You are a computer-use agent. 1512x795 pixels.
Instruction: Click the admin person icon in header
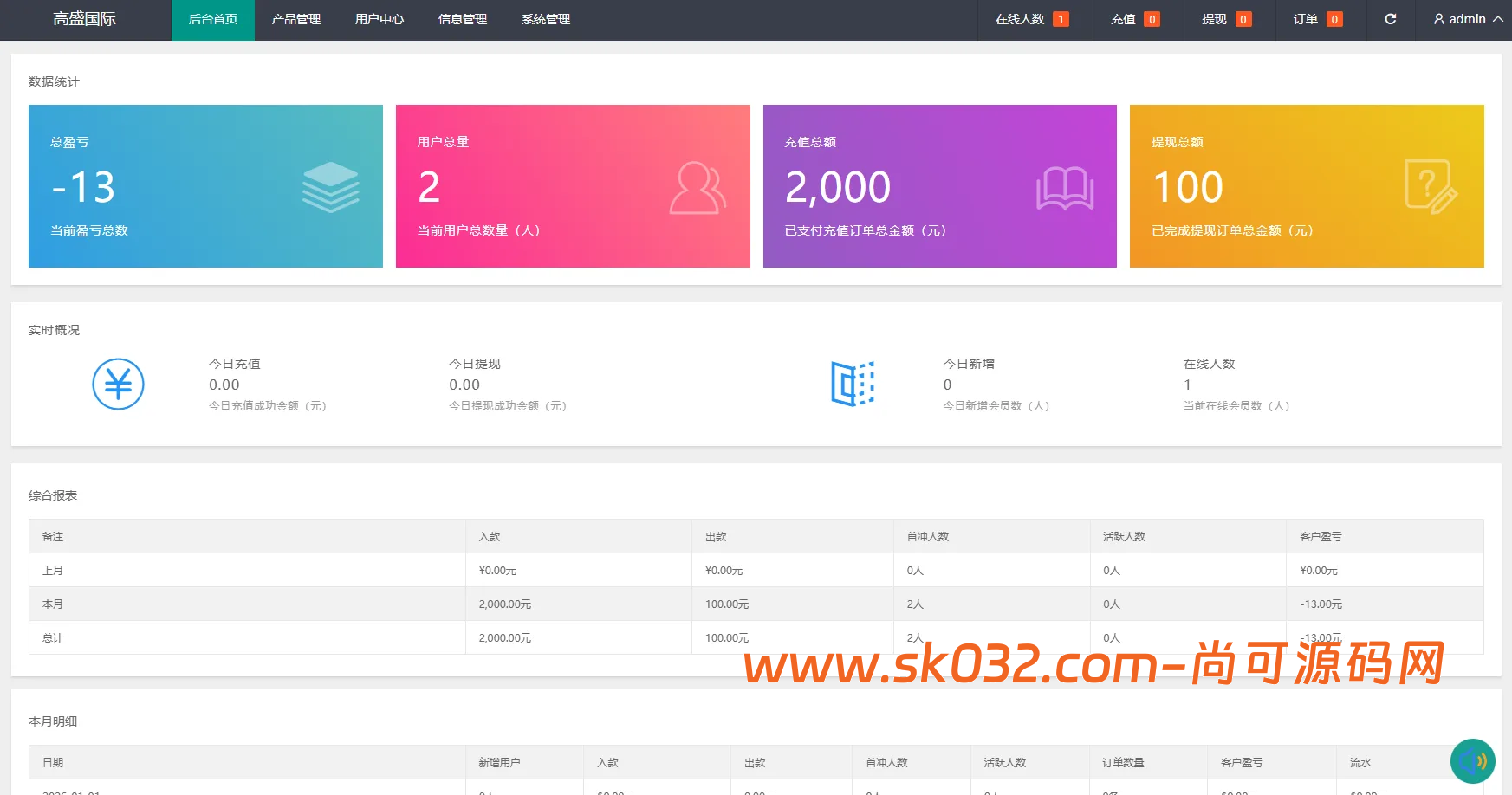pyautogui.click(x=1438, y=18)
